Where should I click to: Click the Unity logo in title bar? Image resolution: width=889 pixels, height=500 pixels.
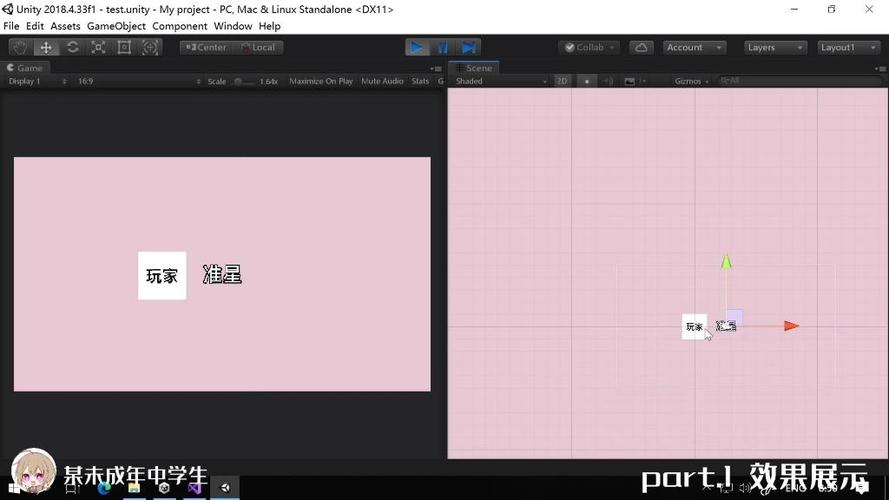pyautogui.click(x=7, y=9)
